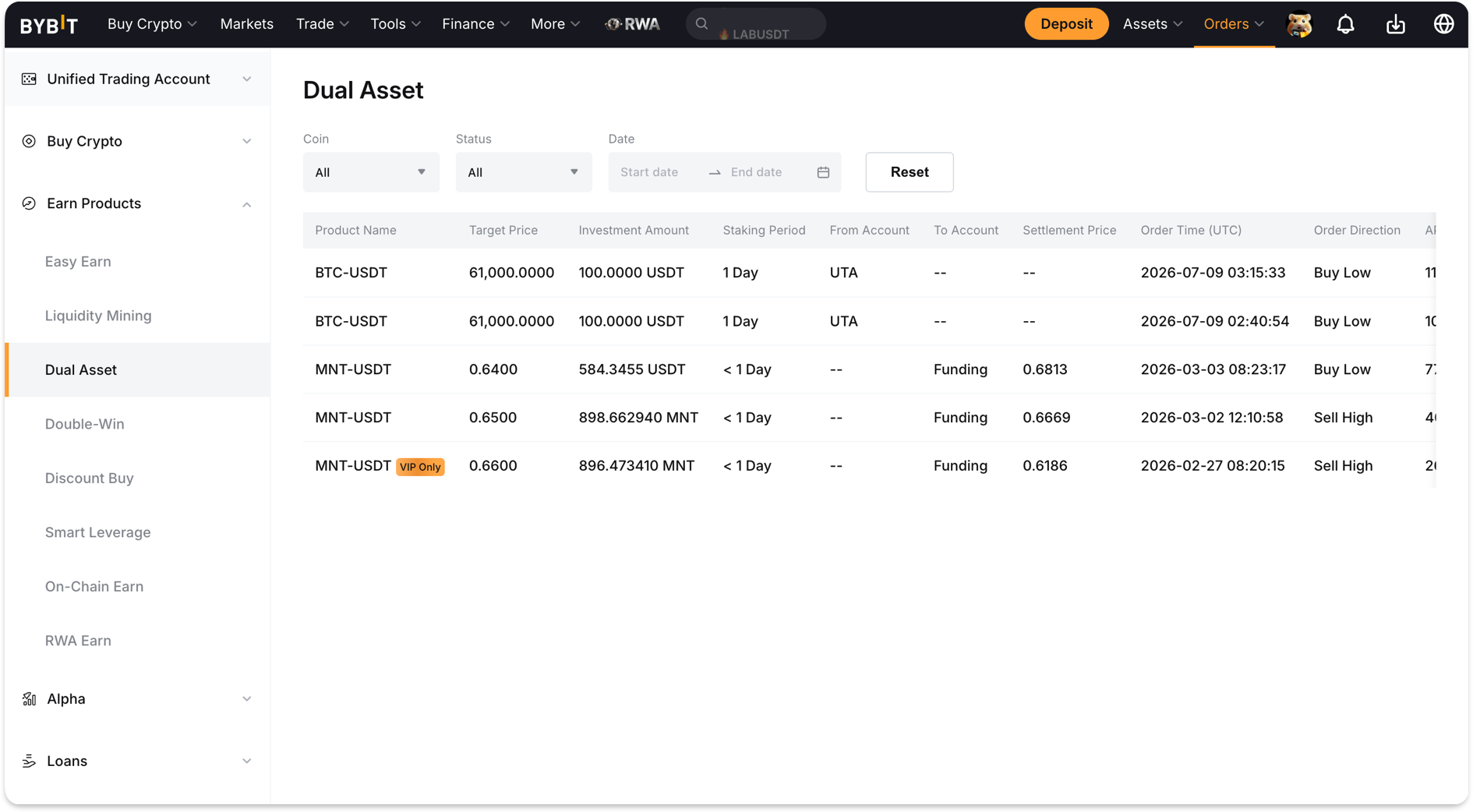Open the Orders dropdown
The height and width of the screenshot is (812, 1473).
click(x=1234, y=24)
